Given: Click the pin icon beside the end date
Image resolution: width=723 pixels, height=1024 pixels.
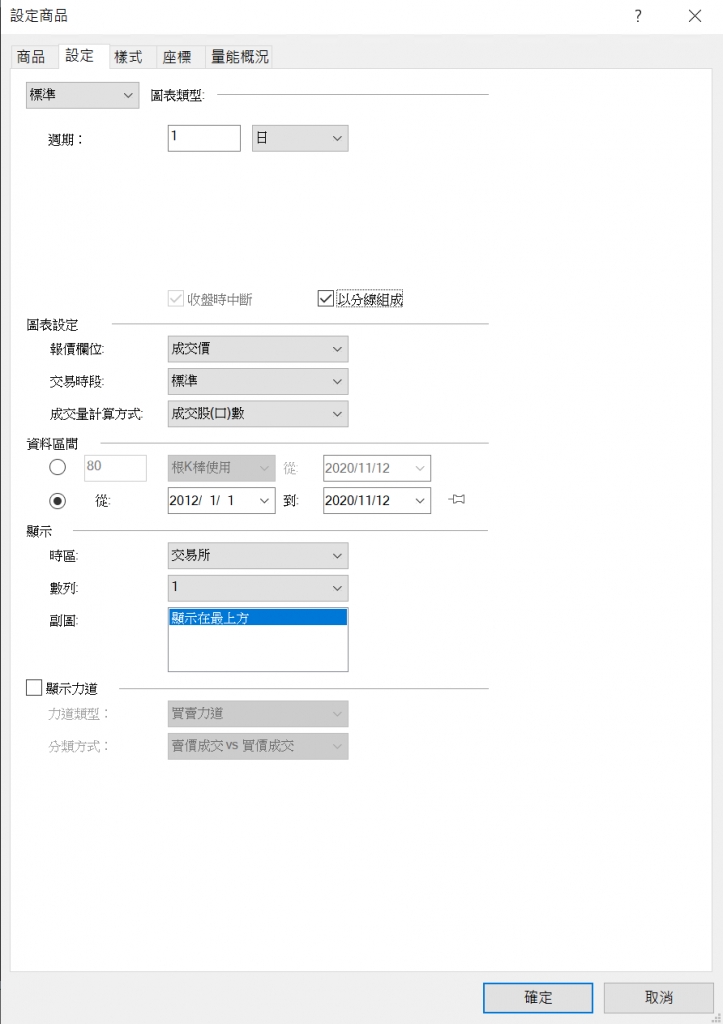Looking at the screenshot, I should coord(458,500).
